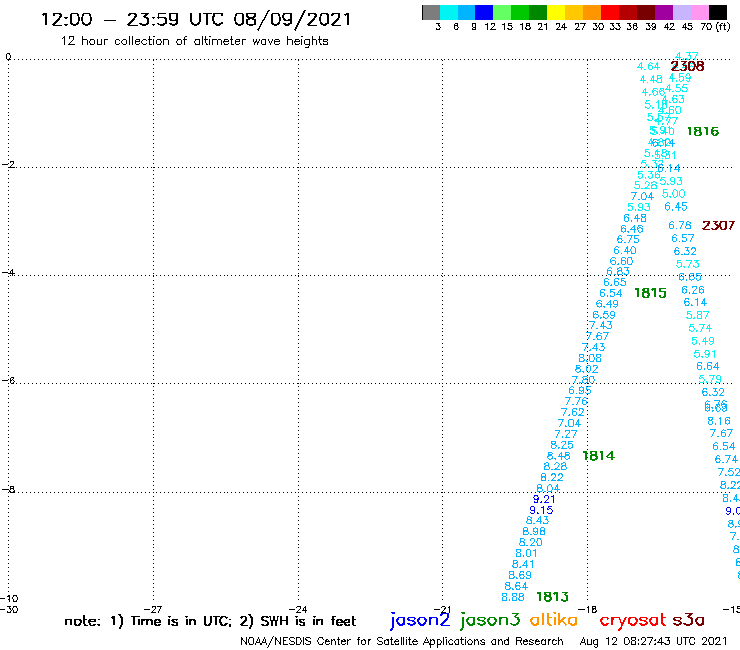This screenshot has height=650, width=740.
Task: Click the wave height value '5.49'
Action: pyautogui.click(x=703, y=341)
